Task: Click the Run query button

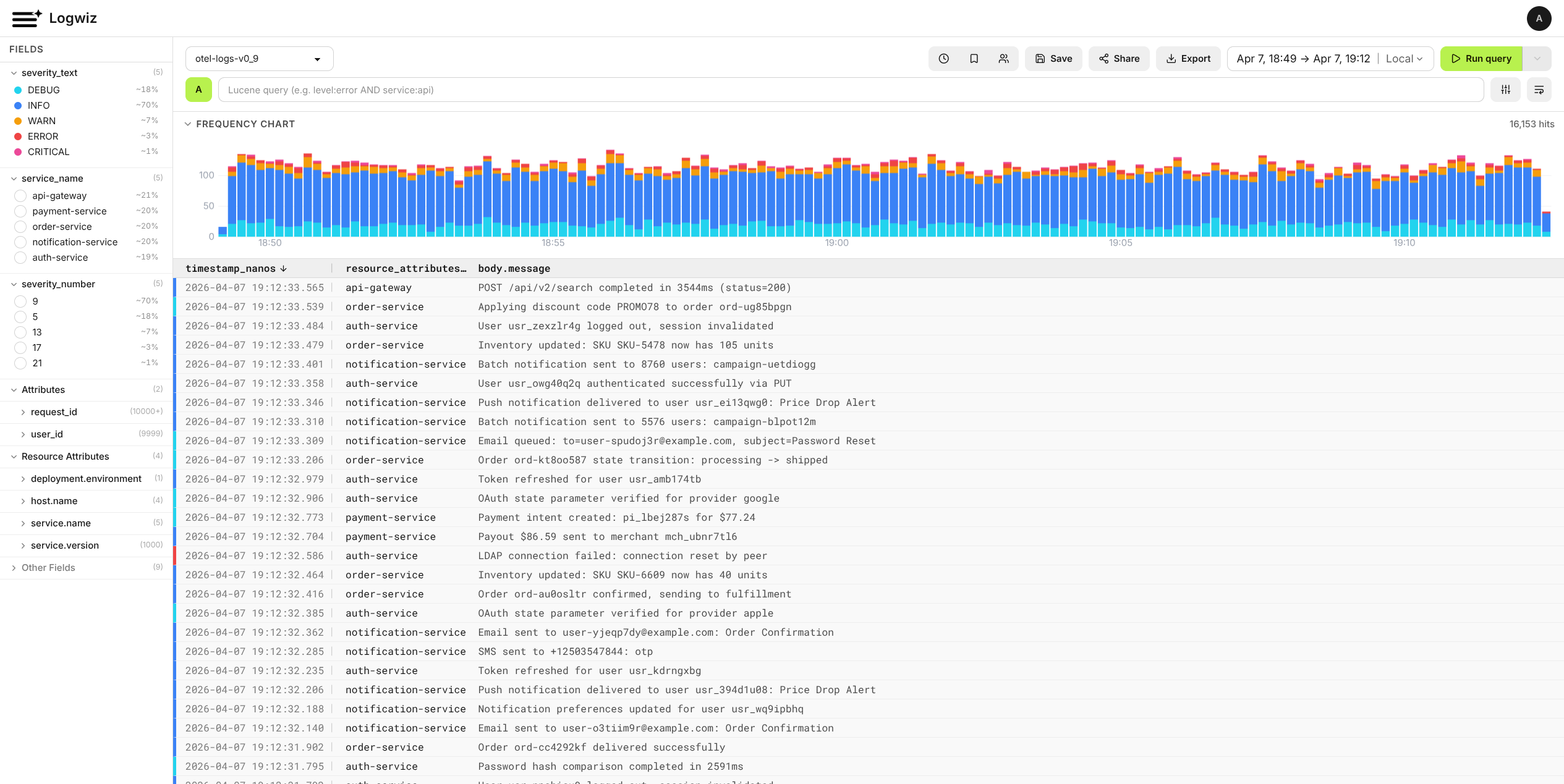Action: [1481, 58]
